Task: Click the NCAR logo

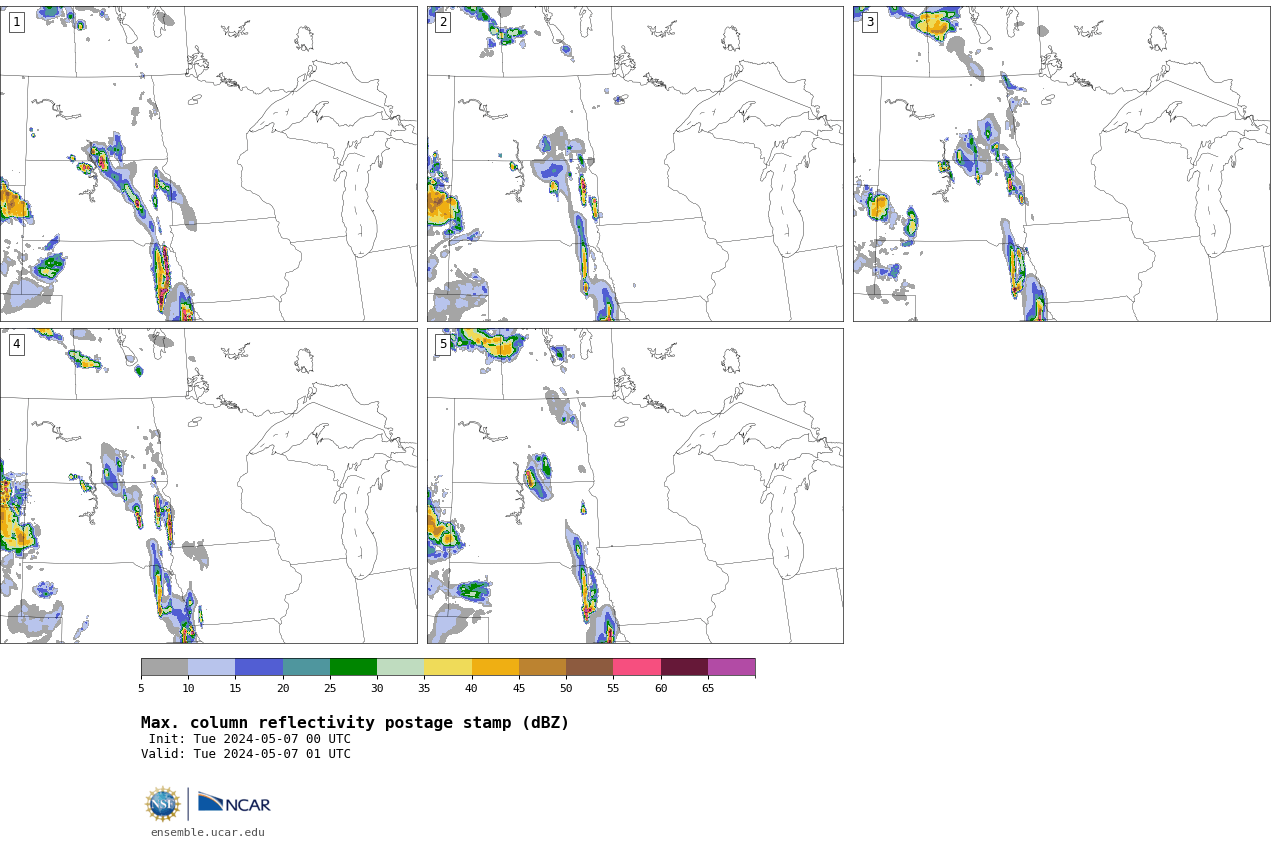Action: click(x=234, y=803)
